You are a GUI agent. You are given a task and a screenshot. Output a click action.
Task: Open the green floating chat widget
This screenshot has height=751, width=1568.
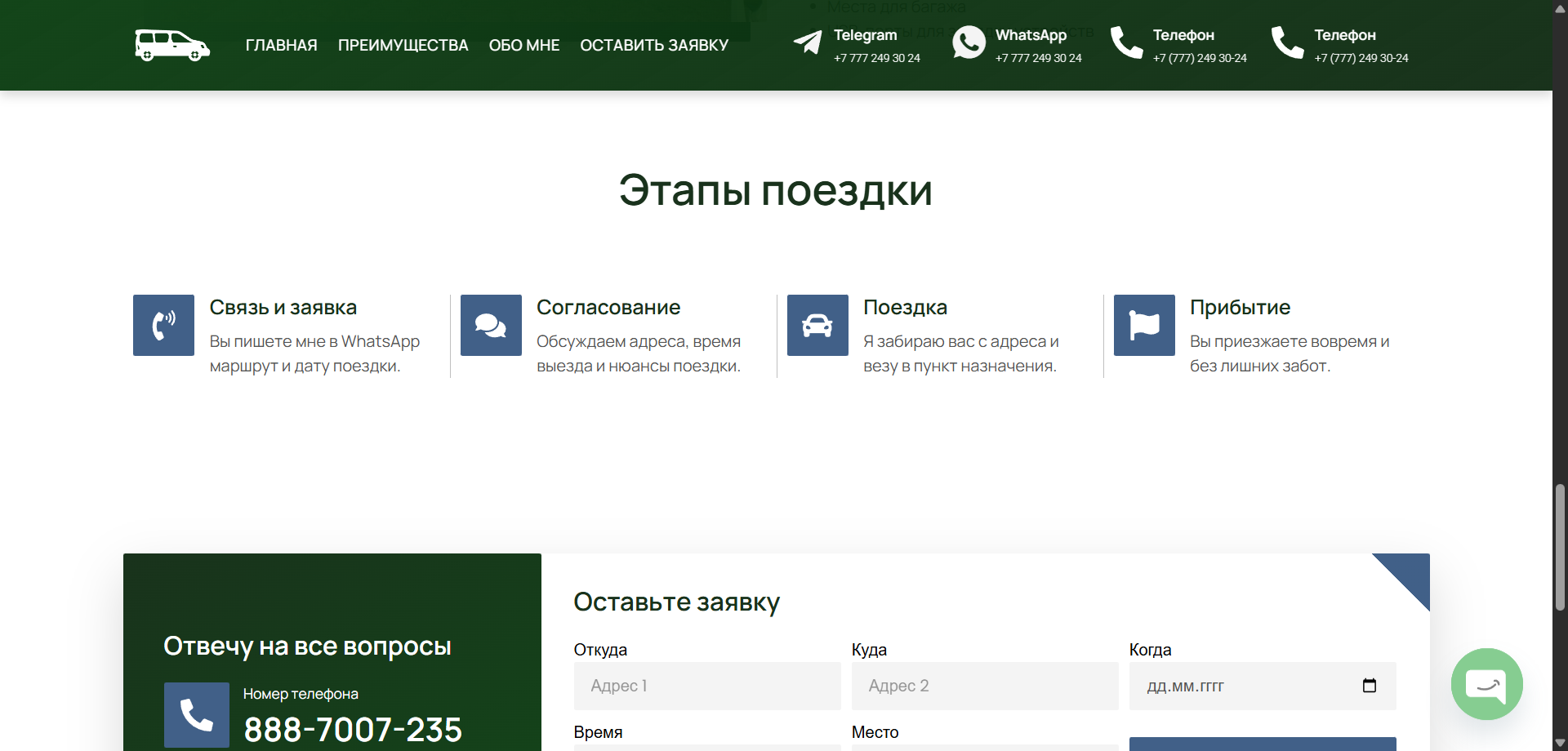click(1486, 684)
